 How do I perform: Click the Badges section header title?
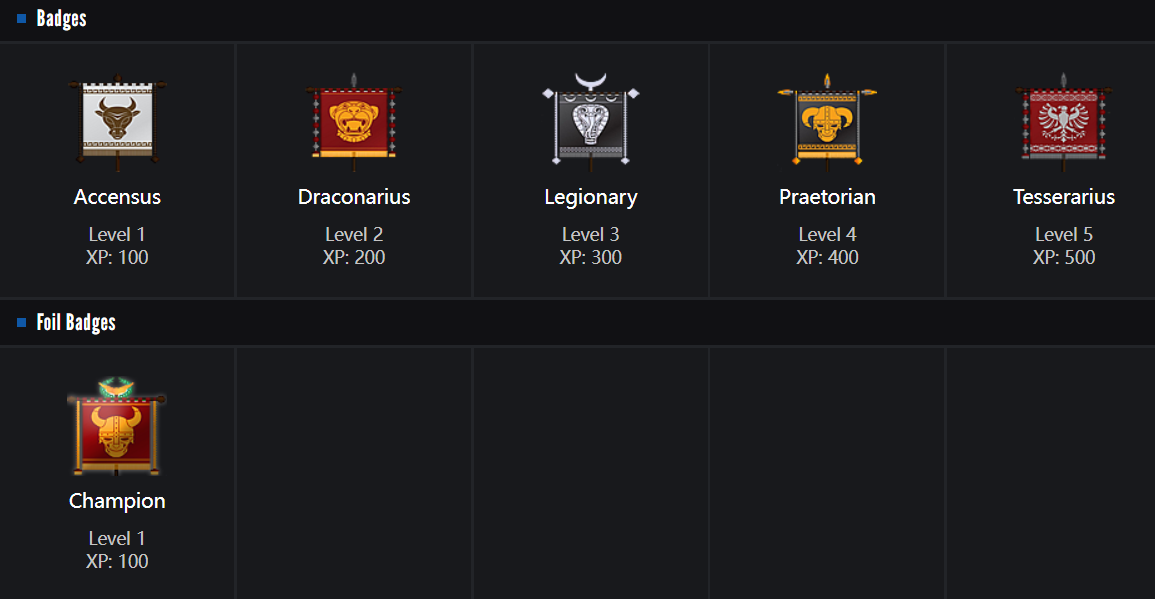click(x=62, y=19)
